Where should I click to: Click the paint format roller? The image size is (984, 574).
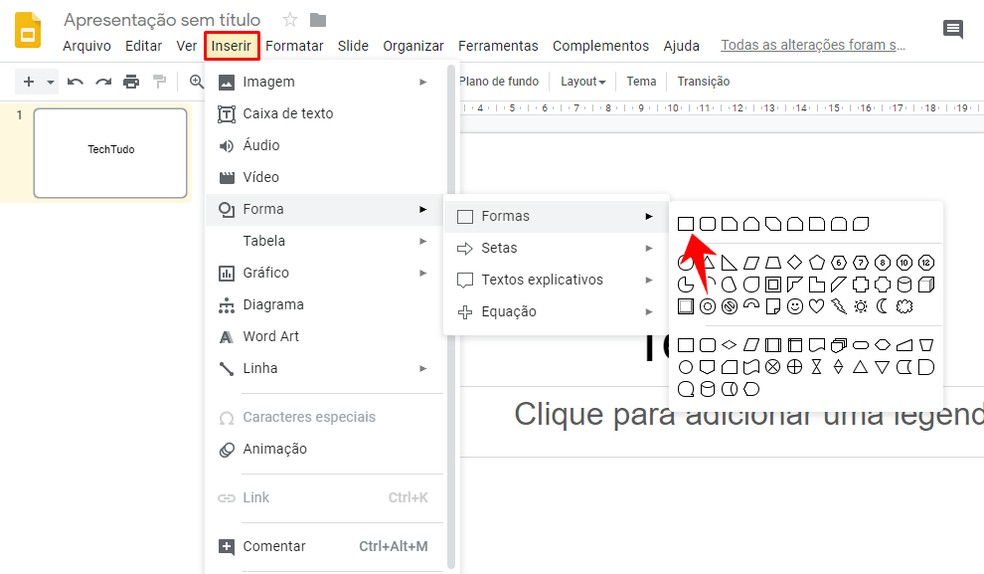[159, 82]
